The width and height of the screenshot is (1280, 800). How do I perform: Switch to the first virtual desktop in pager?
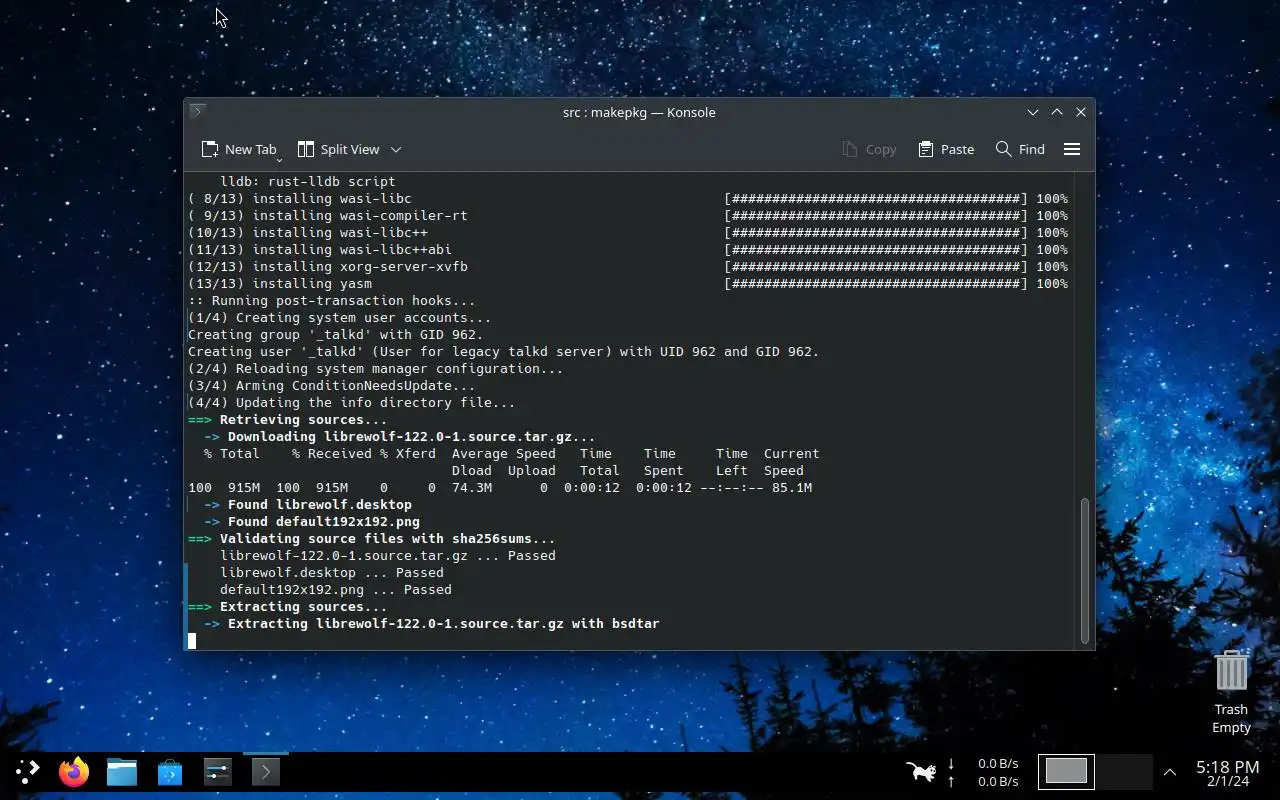coord(1066,771)
